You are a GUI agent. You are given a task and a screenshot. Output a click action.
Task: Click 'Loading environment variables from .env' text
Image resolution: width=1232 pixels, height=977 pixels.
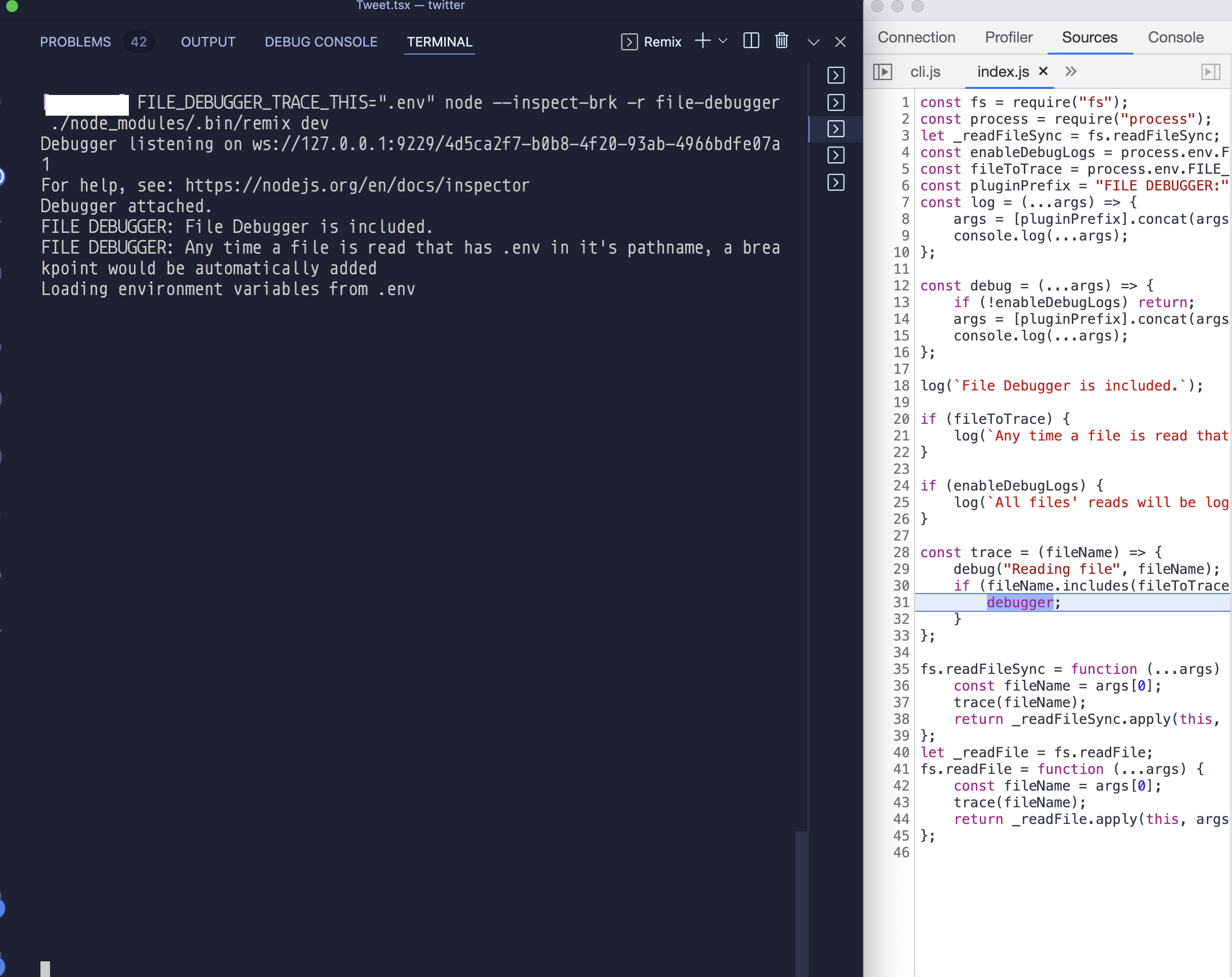click(x=228, y=289)
